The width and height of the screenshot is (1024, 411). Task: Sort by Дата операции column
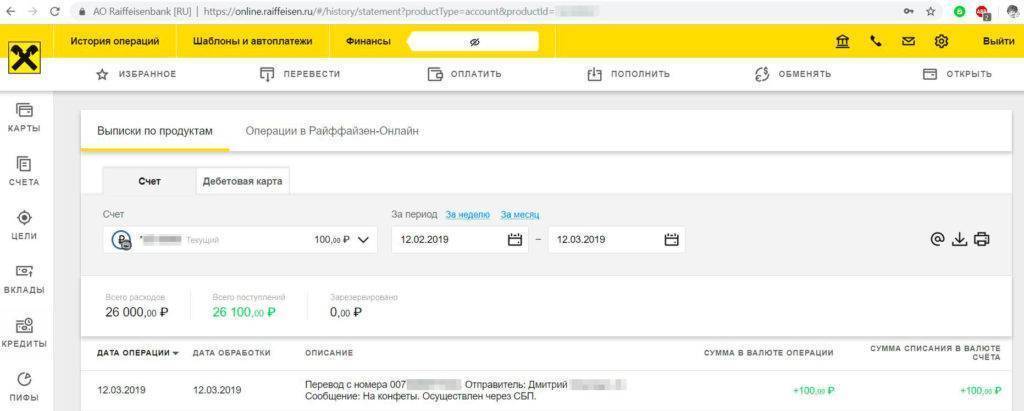[138, 353]
